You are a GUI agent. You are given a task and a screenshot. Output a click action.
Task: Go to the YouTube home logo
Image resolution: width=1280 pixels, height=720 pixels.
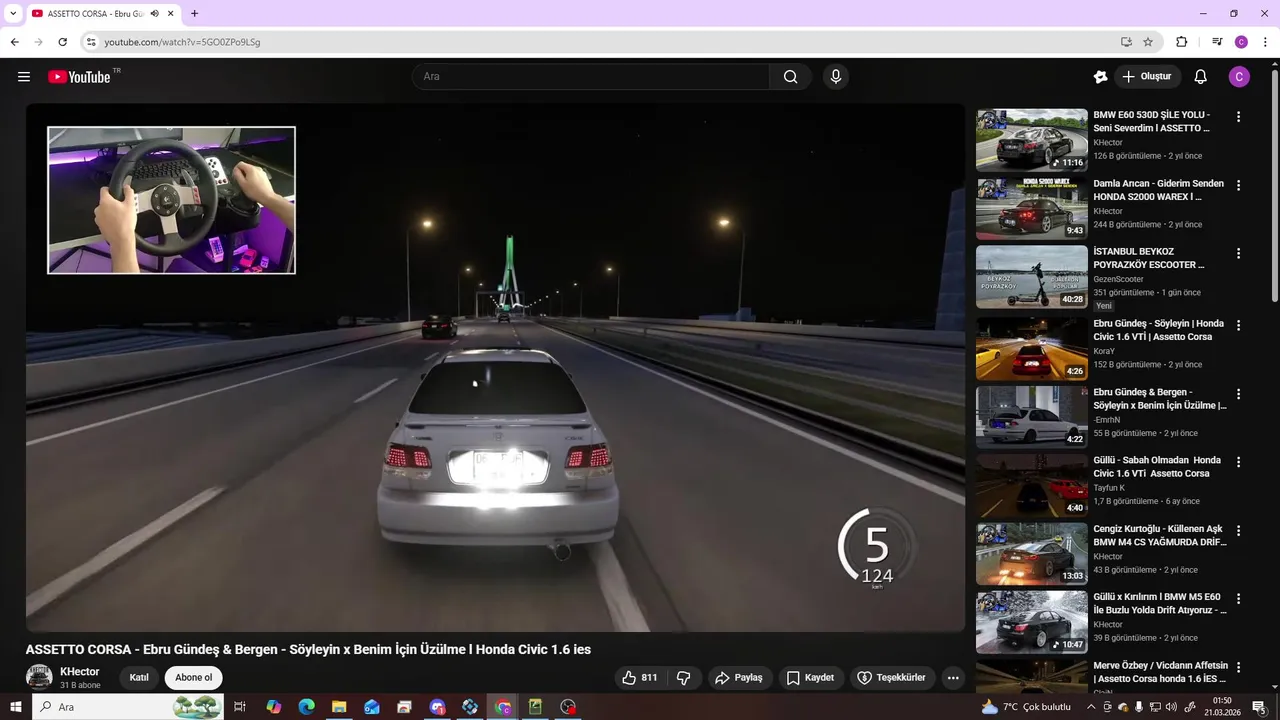tap(79, 77)
